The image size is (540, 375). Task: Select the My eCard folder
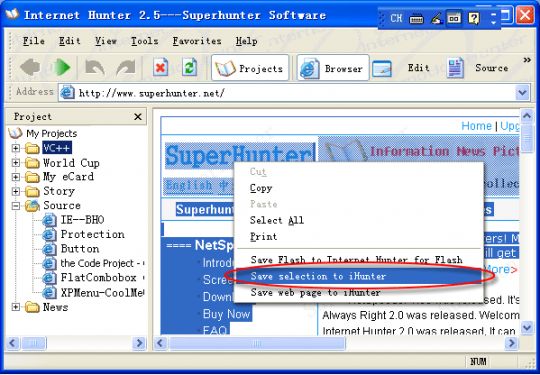click(68, 177)
